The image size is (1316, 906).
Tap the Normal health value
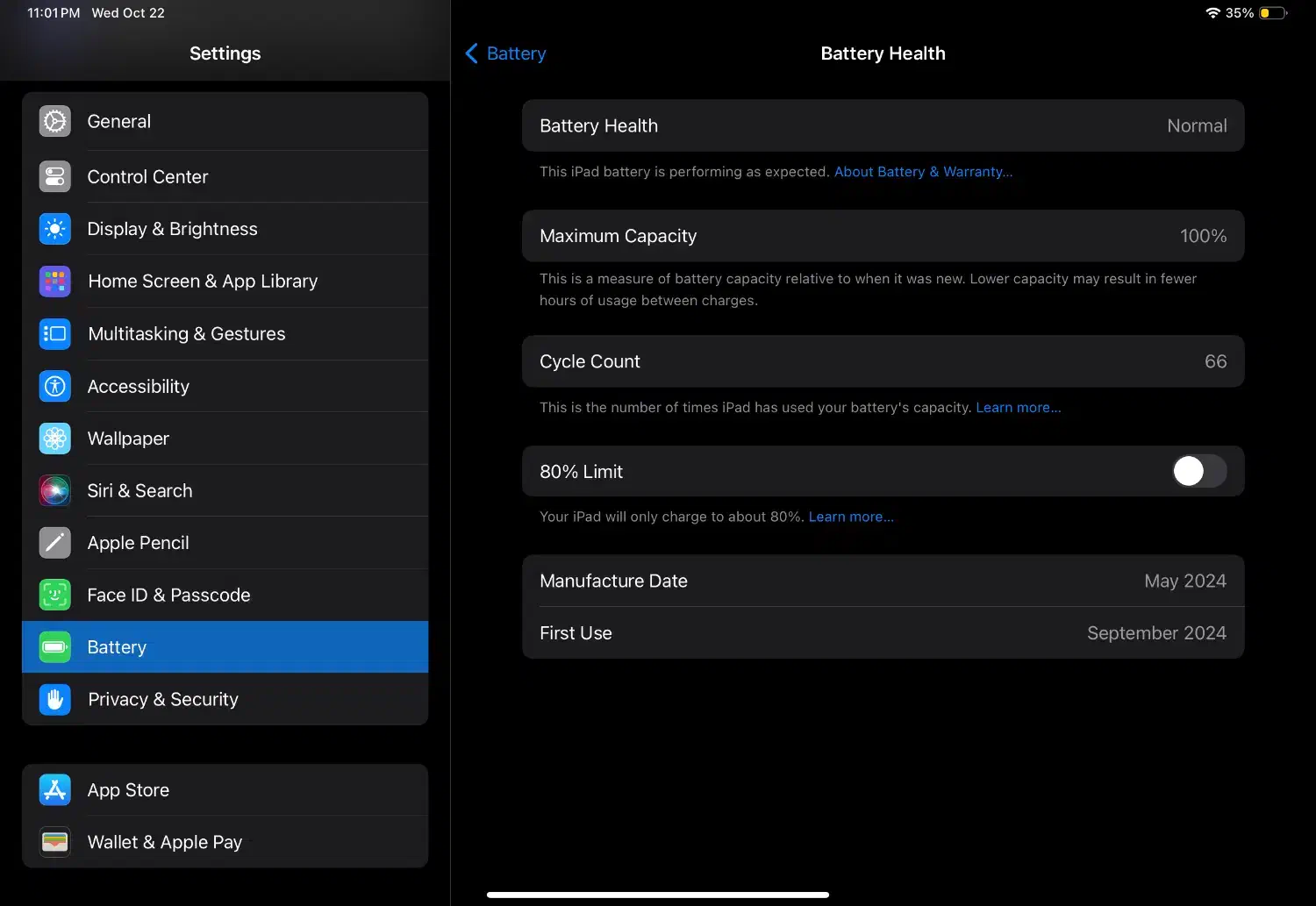1197,125
